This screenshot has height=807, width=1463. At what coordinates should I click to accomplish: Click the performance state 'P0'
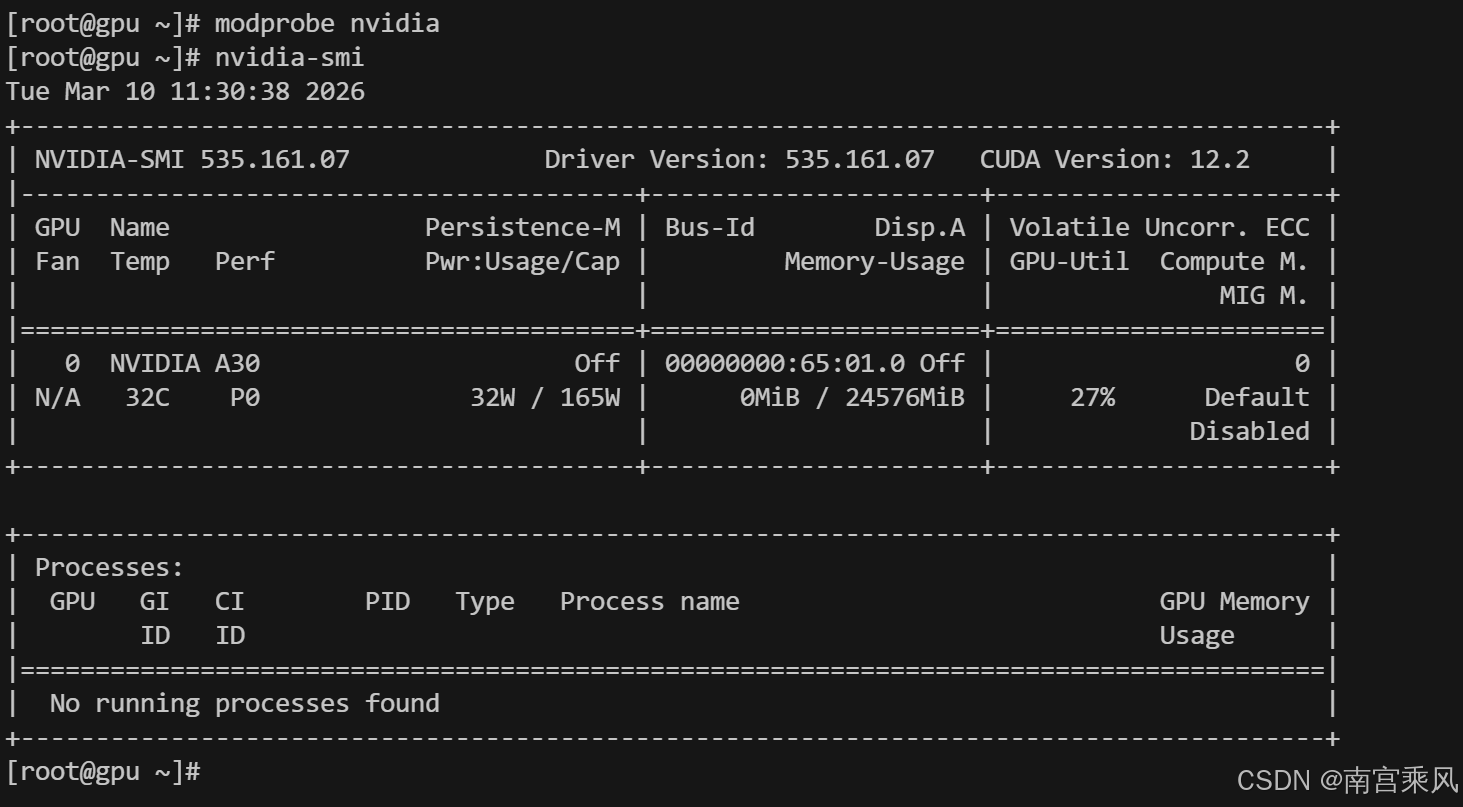[244, 397]
